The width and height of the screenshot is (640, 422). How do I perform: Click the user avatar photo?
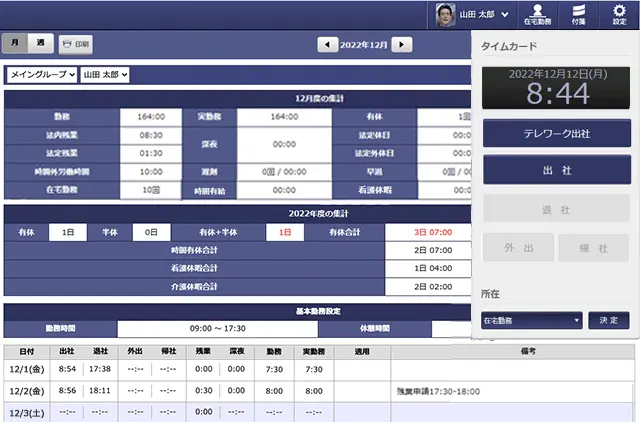point(446,15)
